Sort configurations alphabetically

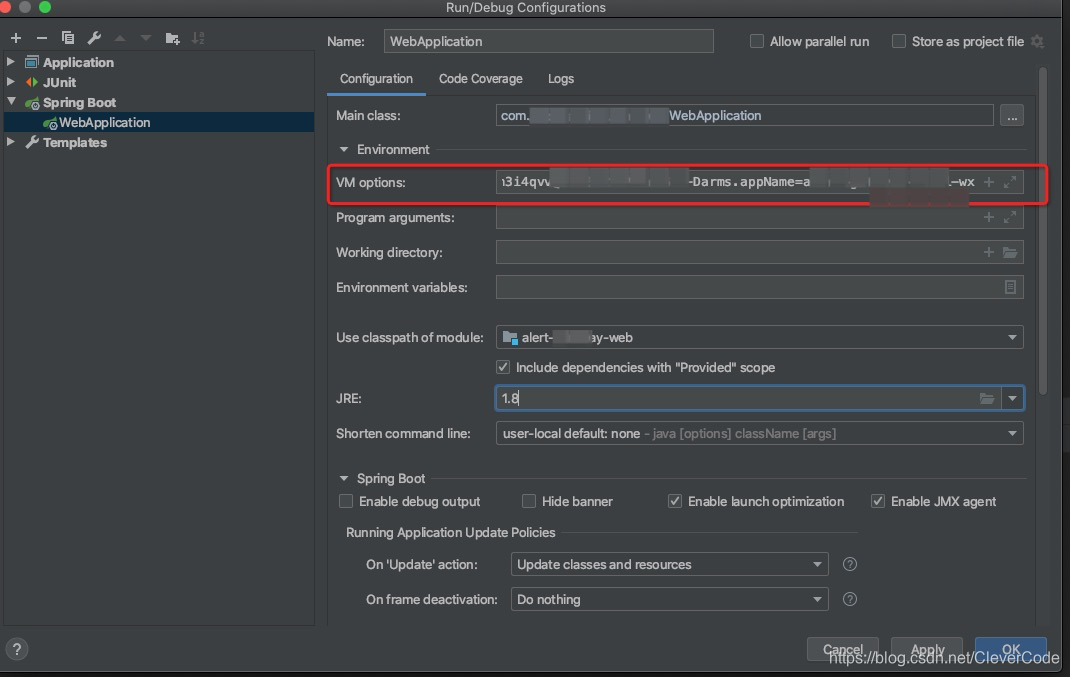coord(198,38)
